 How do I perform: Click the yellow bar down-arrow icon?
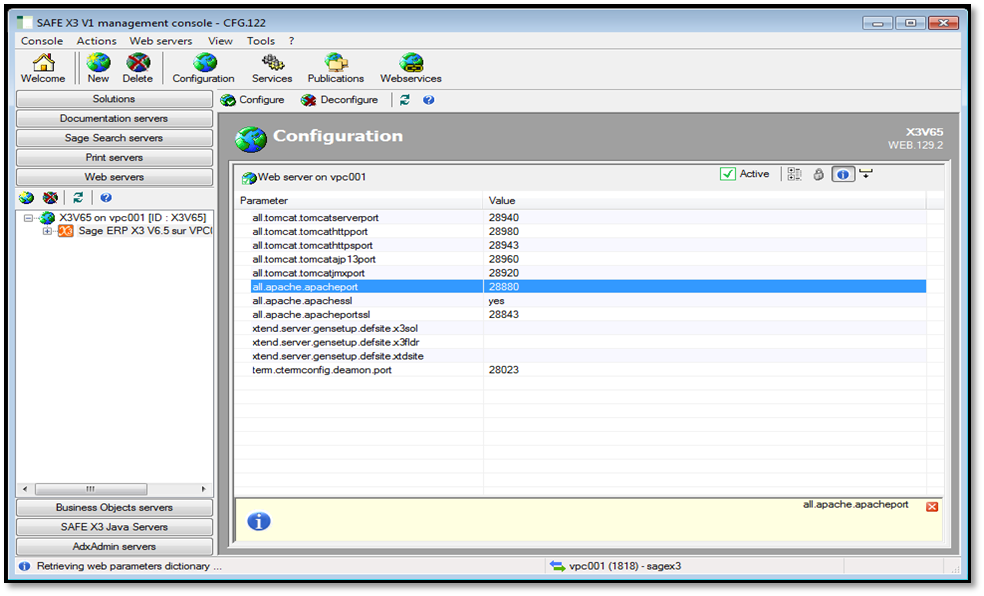coord(866,174)
